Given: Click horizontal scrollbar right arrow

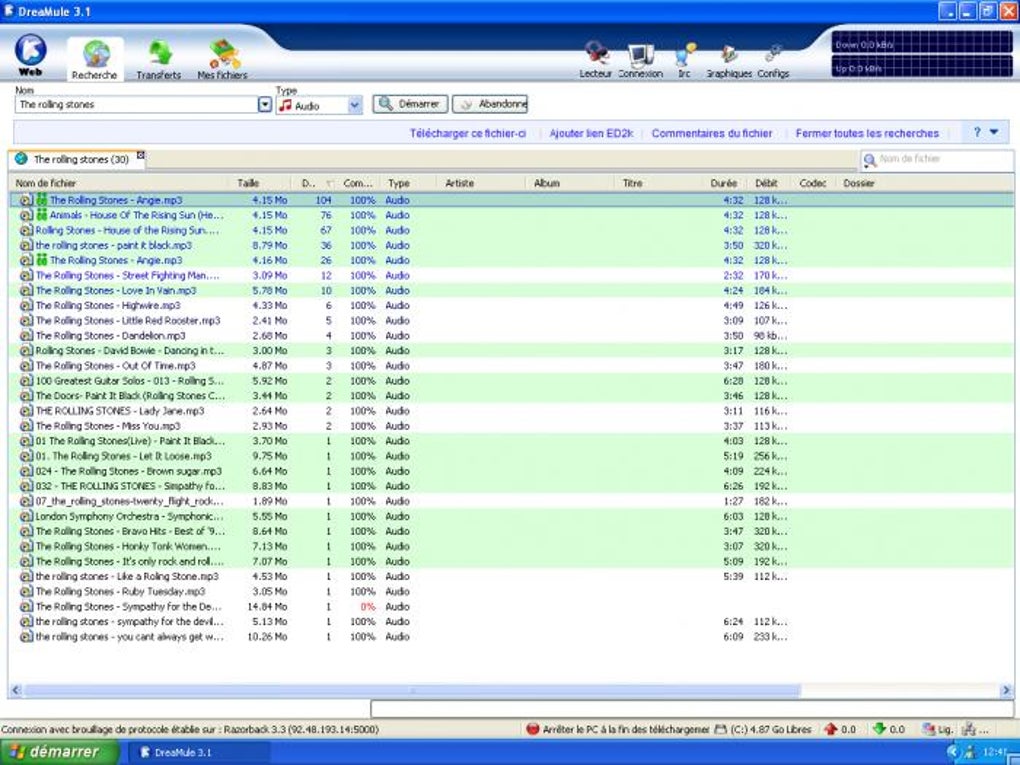Looking at the screenshot, I should (1006, 690).
